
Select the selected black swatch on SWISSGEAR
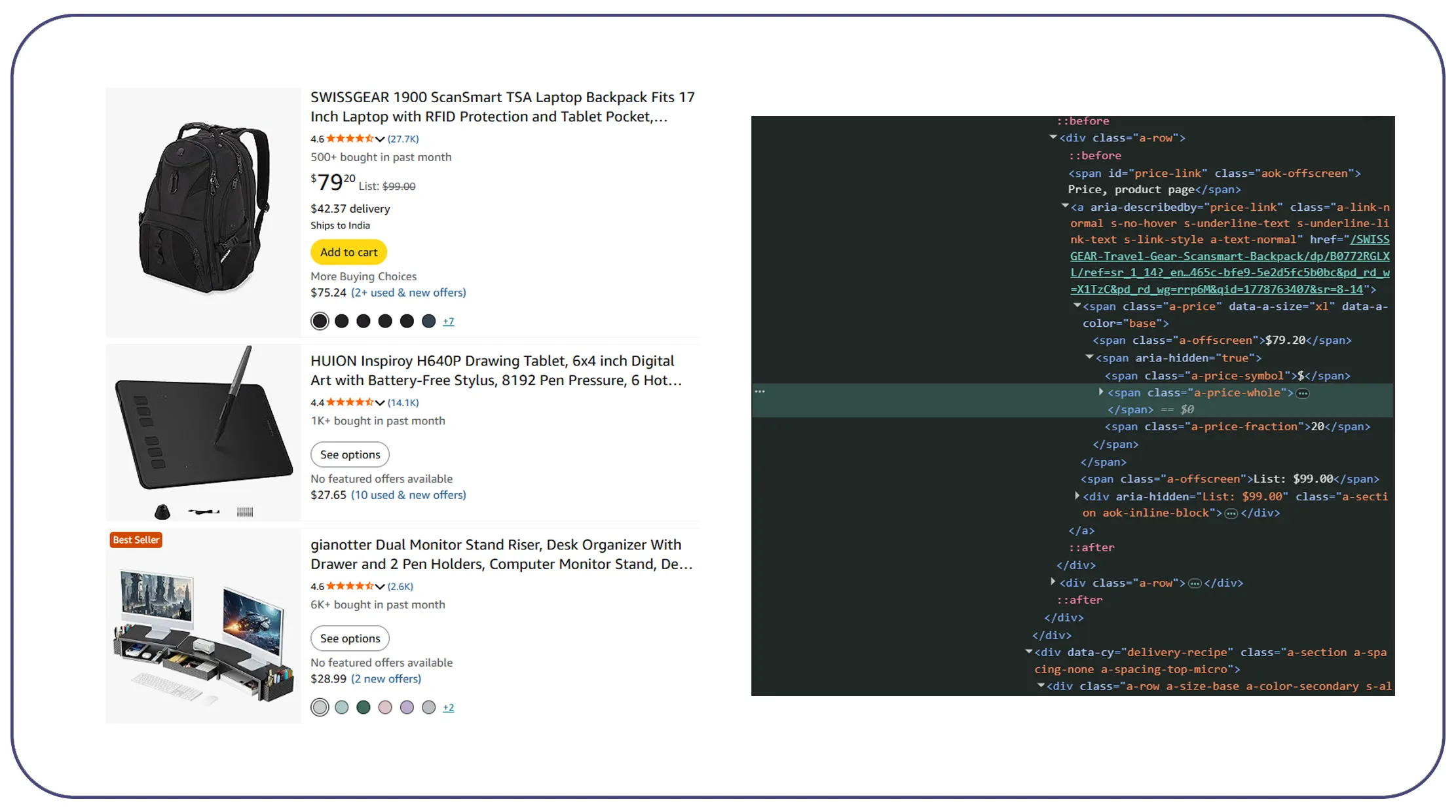tap(320, 321)
